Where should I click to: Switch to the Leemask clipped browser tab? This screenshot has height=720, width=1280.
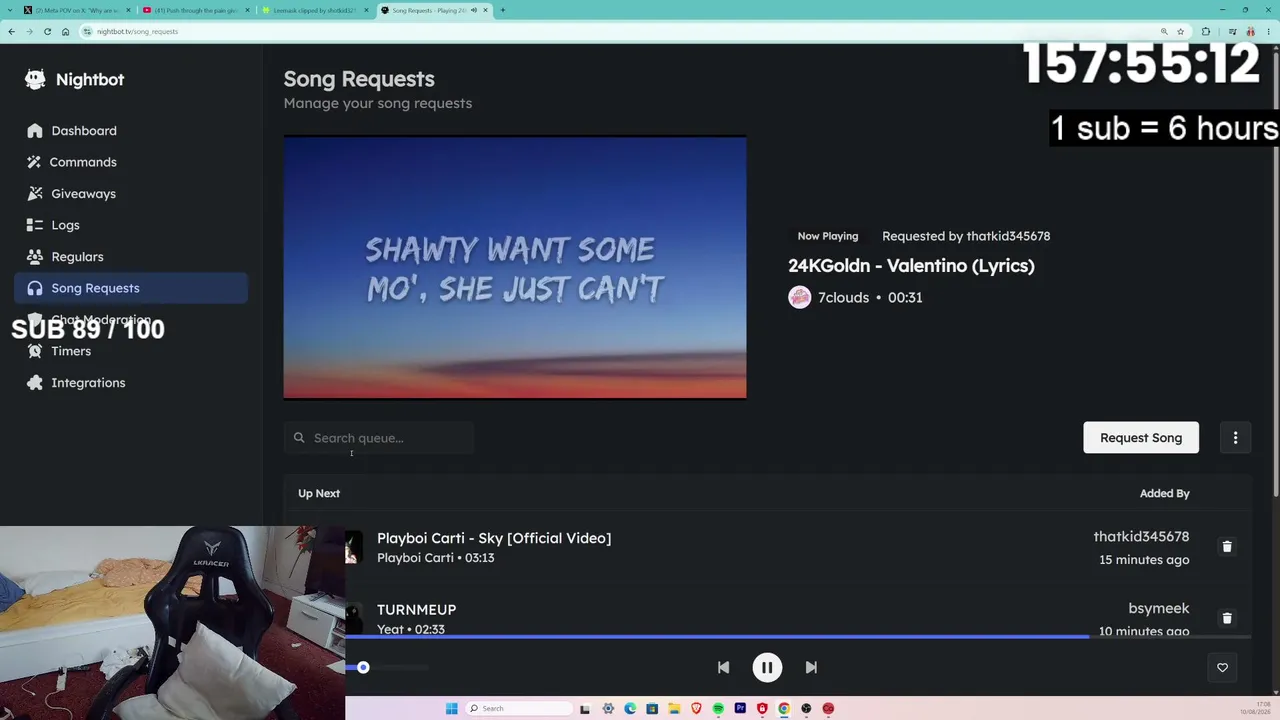314,10
